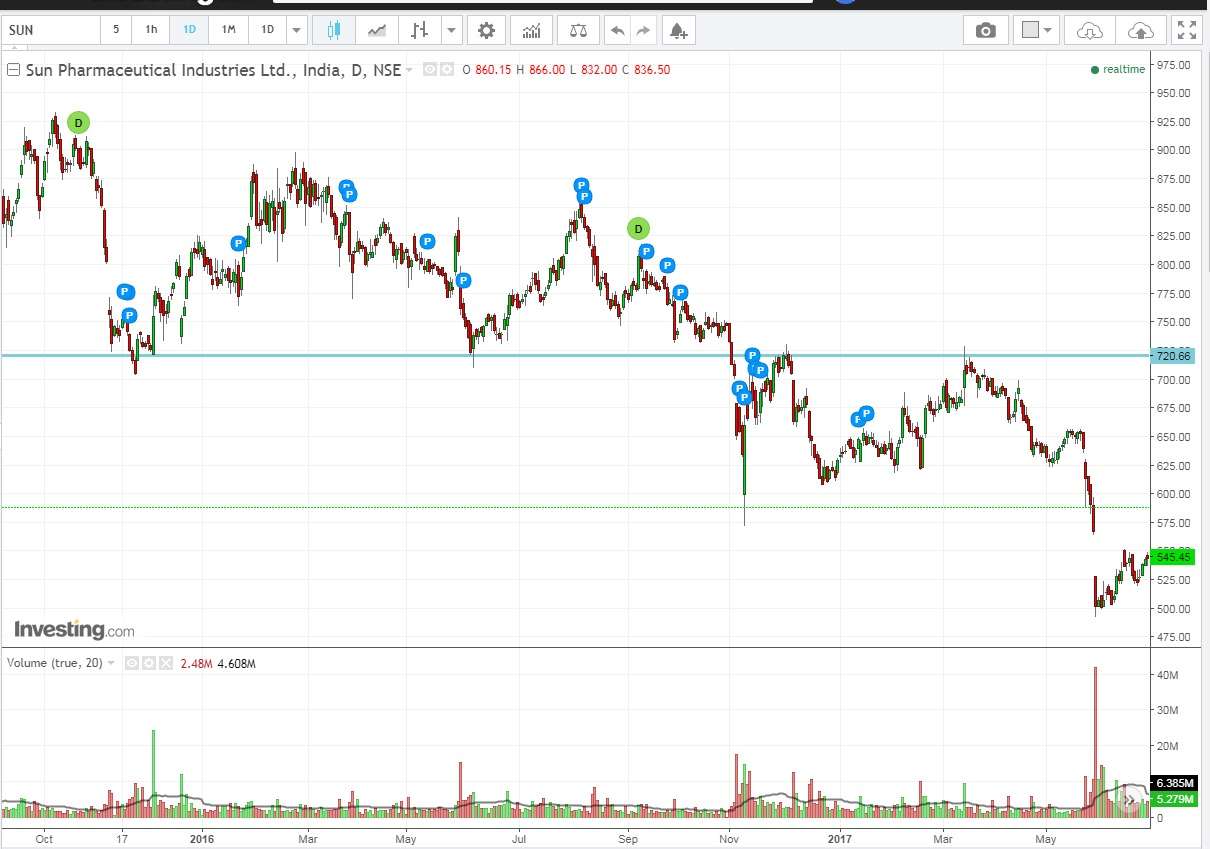The width and height of the screenshot is (1210, 849).
Task: Open chart settings gear in toolbar
Action: (x=486, y=30)
